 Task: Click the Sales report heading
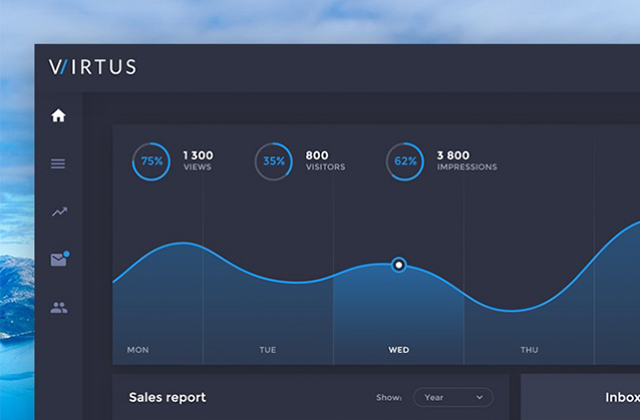(x=167, y=397)
